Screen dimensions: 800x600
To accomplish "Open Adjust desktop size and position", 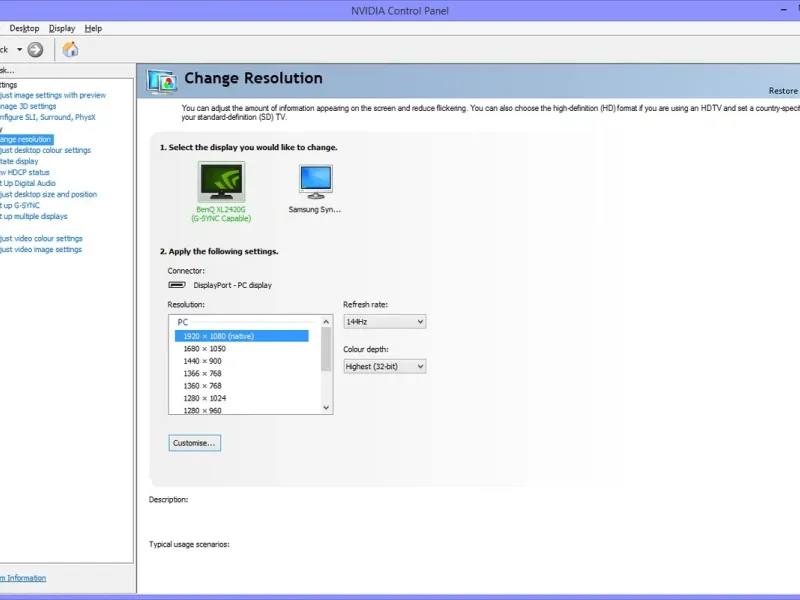I will (48, 194).
